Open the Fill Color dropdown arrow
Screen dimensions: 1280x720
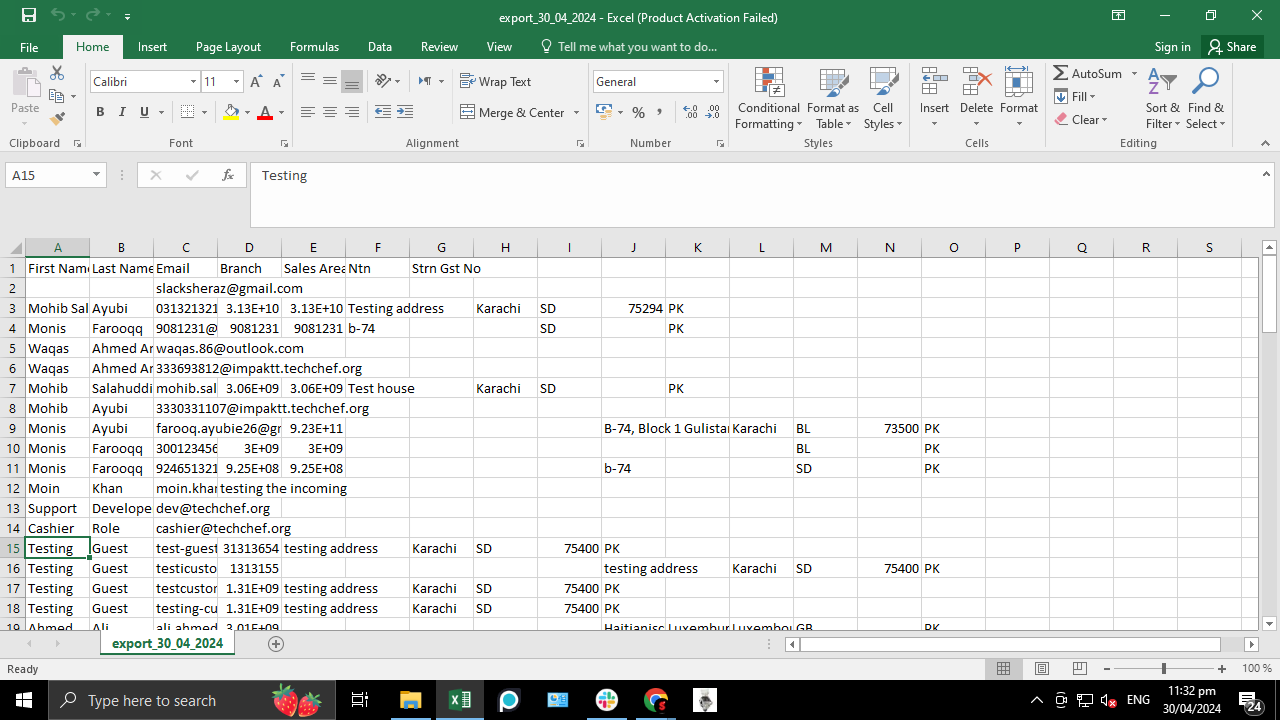(247, 113)
